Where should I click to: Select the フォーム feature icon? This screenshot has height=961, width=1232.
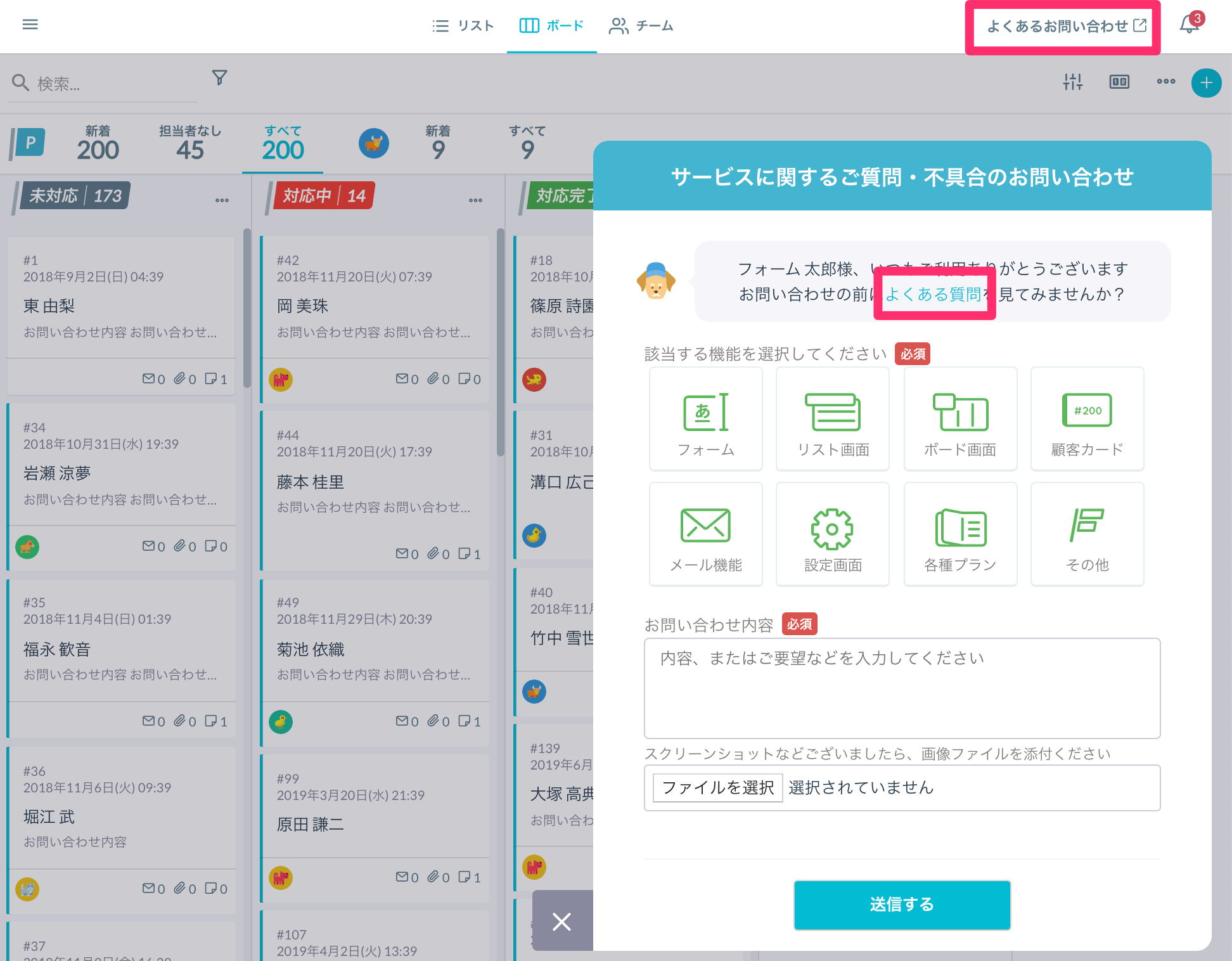click(705, 418)
